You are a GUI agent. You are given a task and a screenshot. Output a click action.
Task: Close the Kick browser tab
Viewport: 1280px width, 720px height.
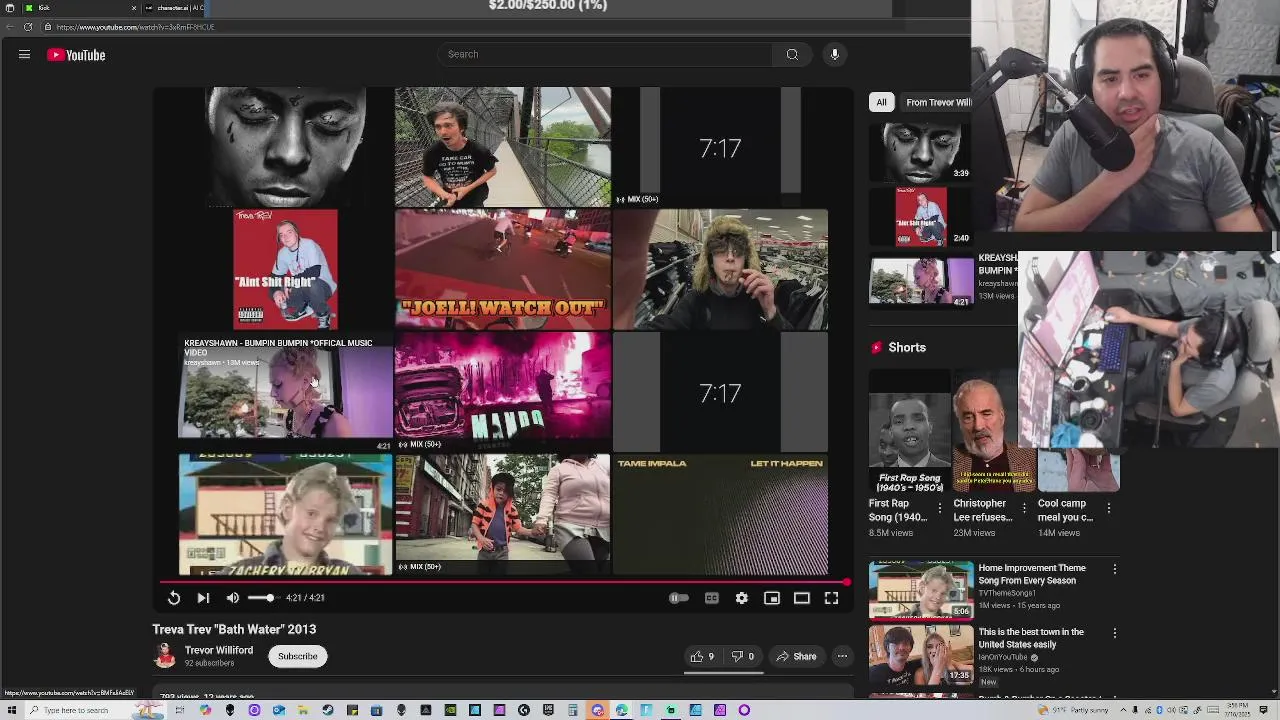tap(134, 8)
